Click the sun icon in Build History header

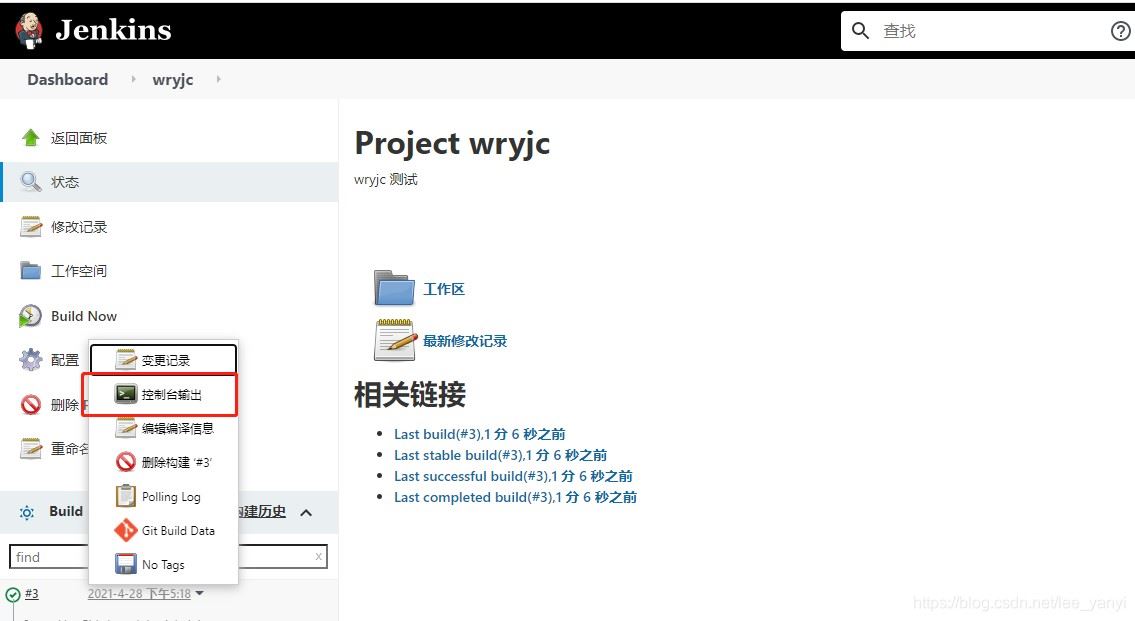point(27,512)
